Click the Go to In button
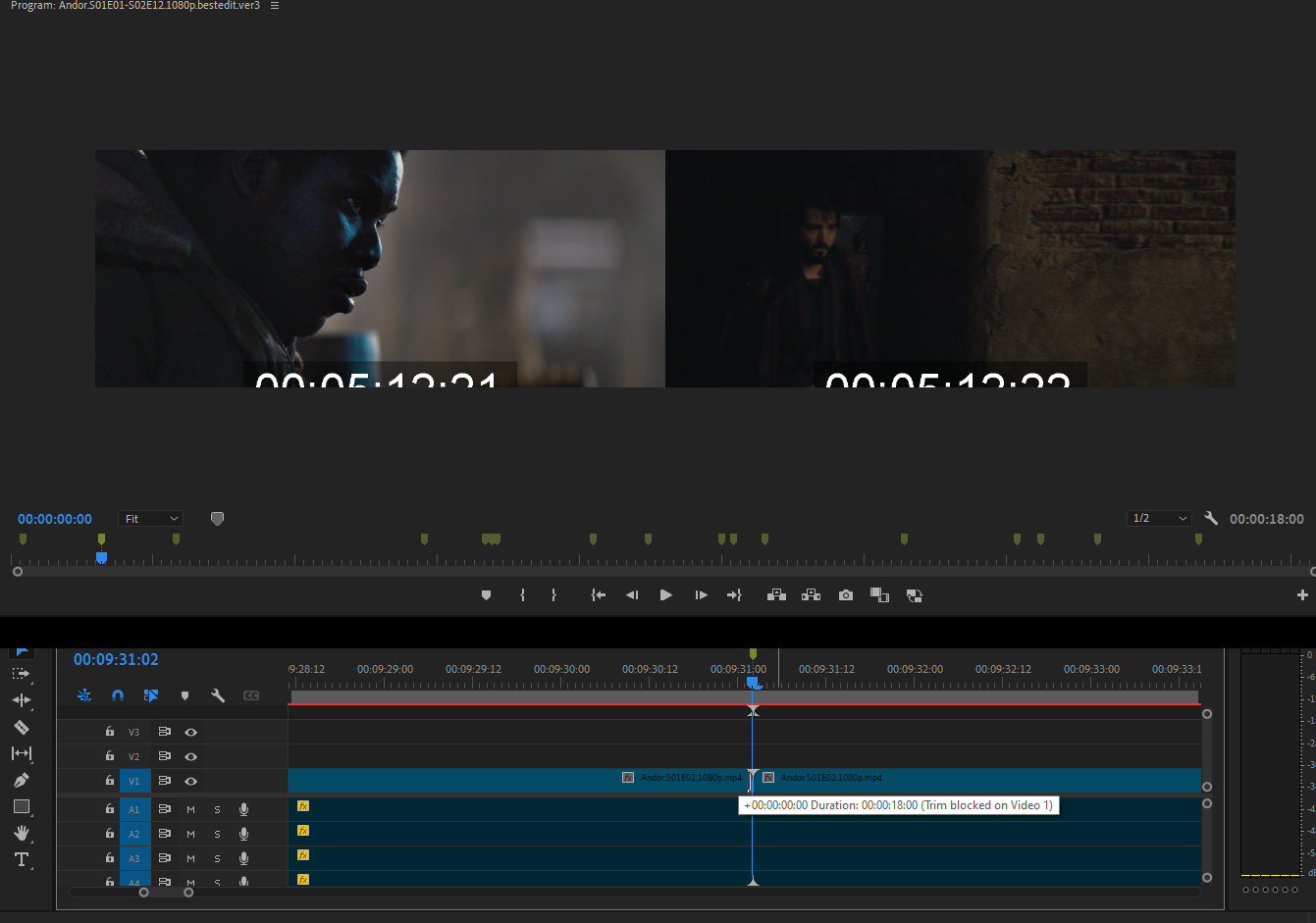 pos(598,595)
